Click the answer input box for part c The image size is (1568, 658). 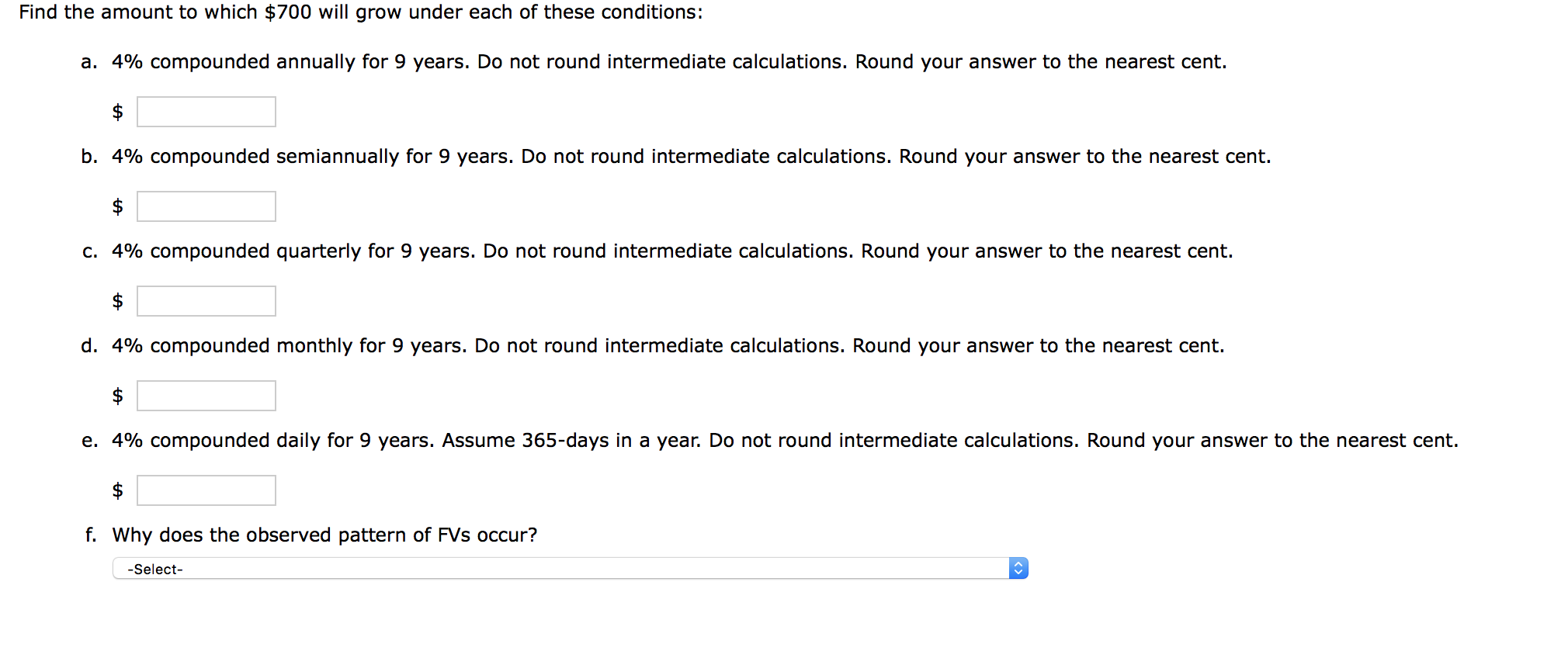pyautogui.click(x=205, y=300)
